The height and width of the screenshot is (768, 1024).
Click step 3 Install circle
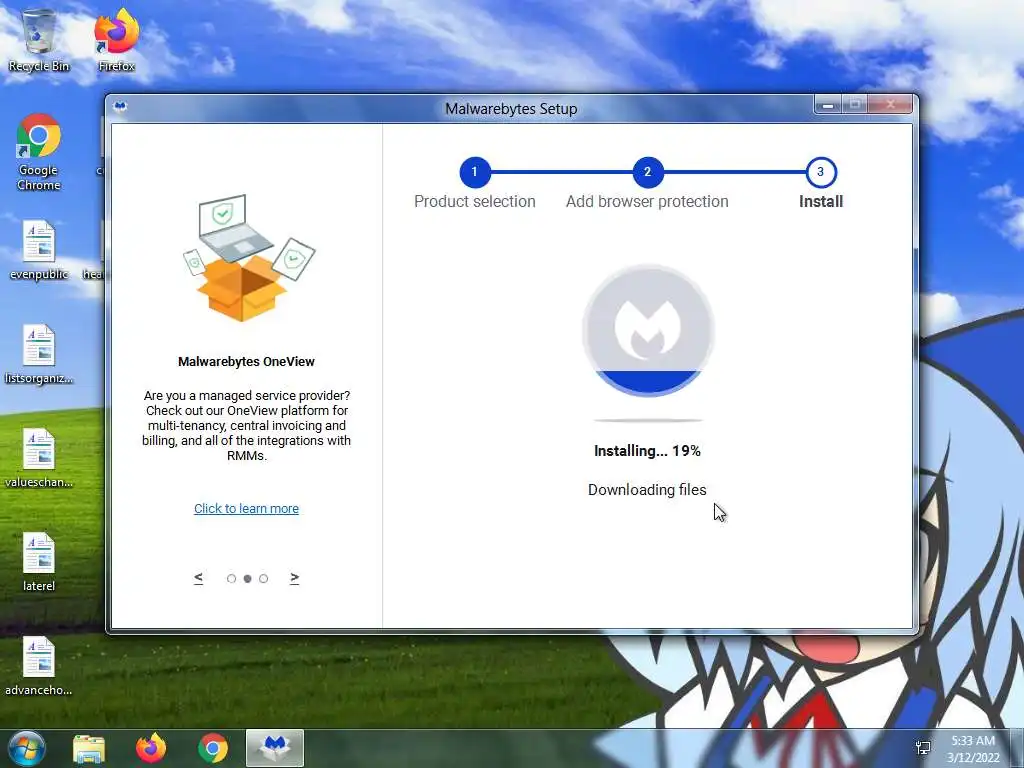tap(821, 172)
